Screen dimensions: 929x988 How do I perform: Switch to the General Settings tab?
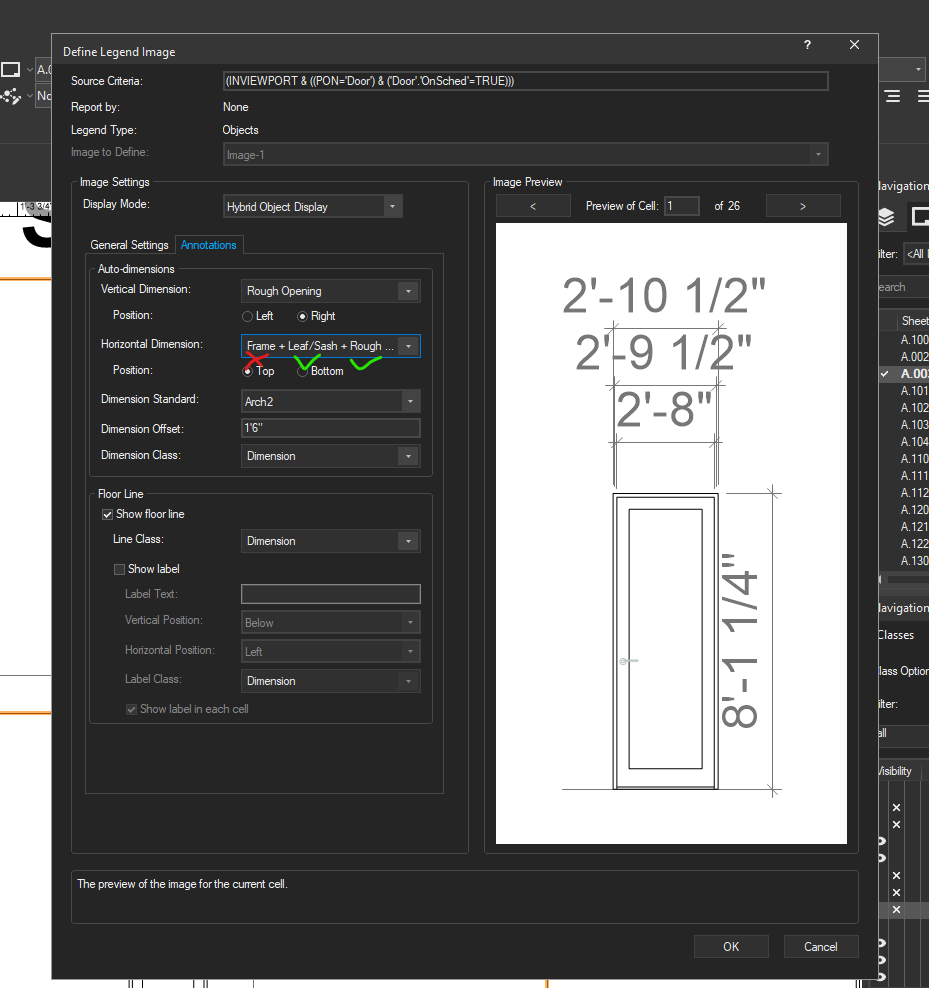(129, 244)
